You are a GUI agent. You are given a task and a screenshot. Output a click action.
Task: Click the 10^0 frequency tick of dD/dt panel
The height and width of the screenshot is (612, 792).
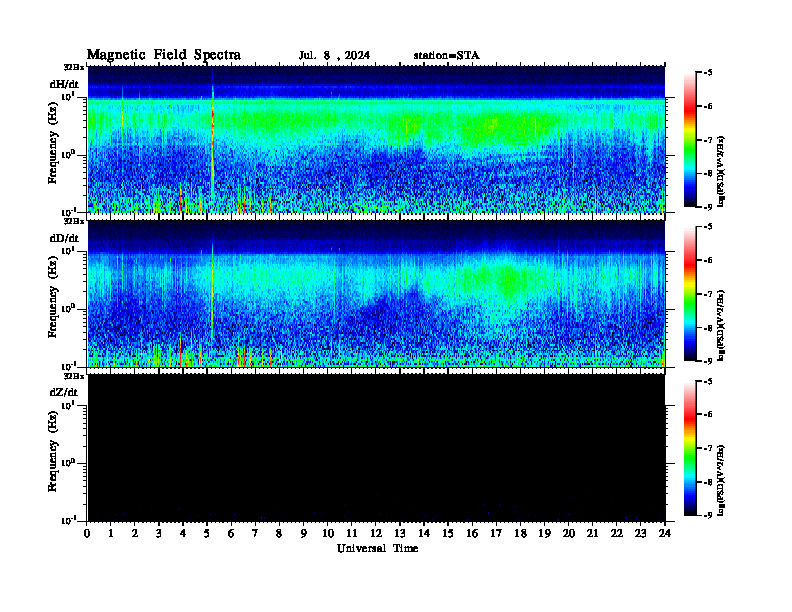[68, 309]
